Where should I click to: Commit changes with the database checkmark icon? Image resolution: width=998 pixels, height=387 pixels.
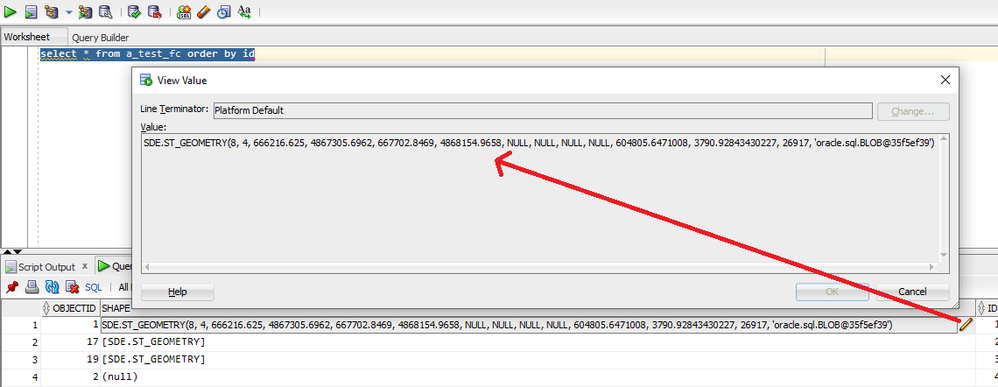pyautogui.click(x=134, y=11)
